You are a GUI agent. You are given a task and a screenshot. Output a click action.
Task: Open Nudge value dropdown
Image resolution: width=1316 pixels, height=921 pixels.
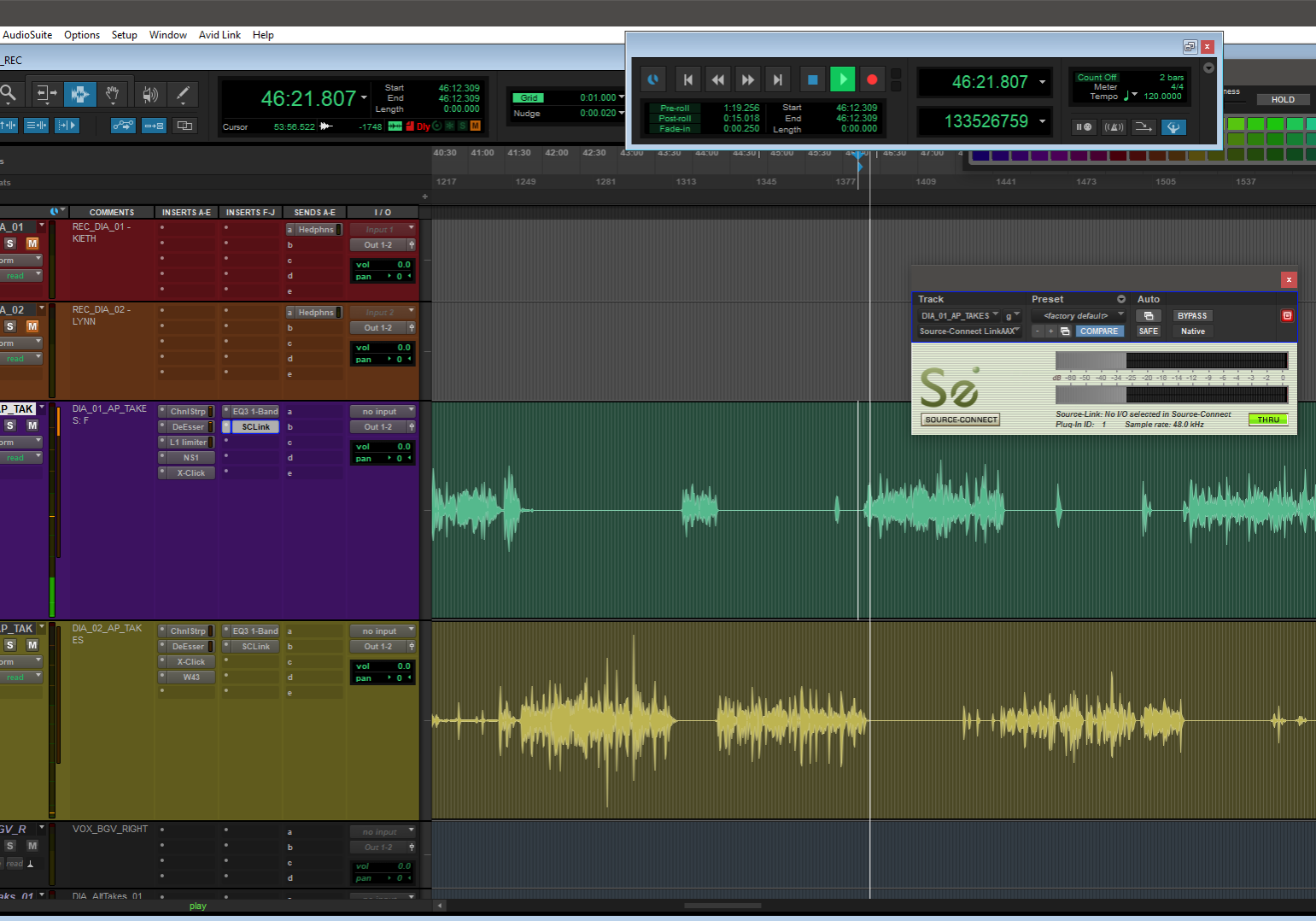click(x=621, y=113)
